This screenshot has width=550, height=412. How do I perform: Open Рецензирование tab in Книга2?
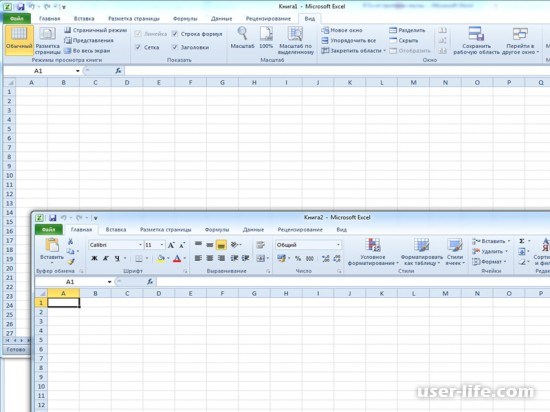300,230
